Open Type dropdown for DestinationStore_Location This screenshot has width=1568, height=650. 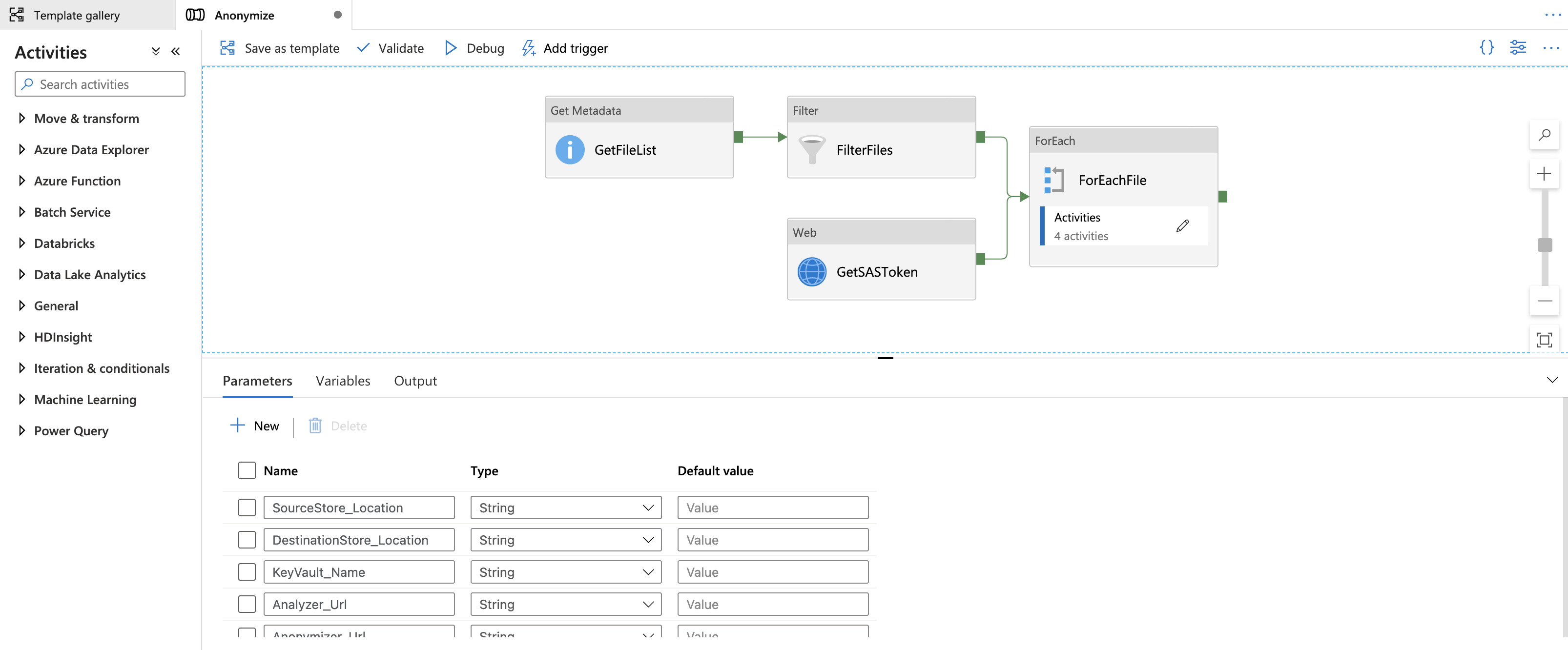[x=565, y=540]
